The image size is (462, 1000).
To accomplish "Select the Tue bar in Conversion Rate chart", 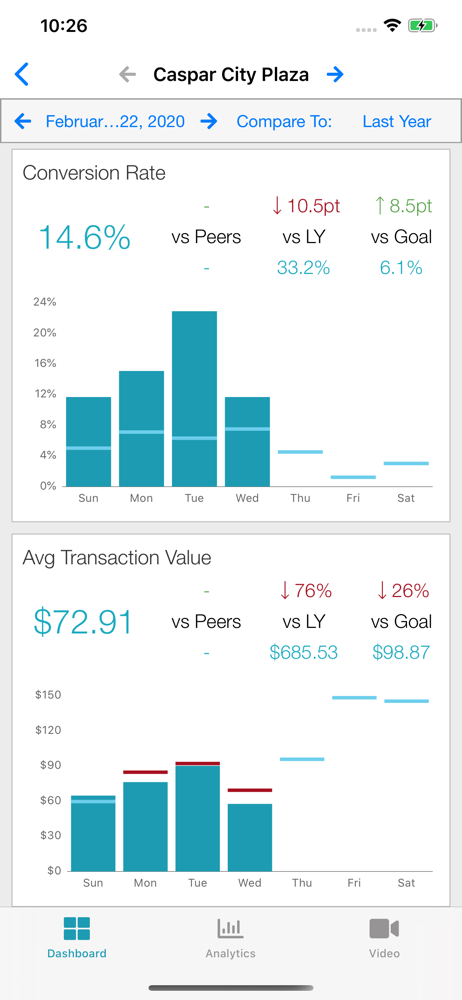I will tap(194, 399).
